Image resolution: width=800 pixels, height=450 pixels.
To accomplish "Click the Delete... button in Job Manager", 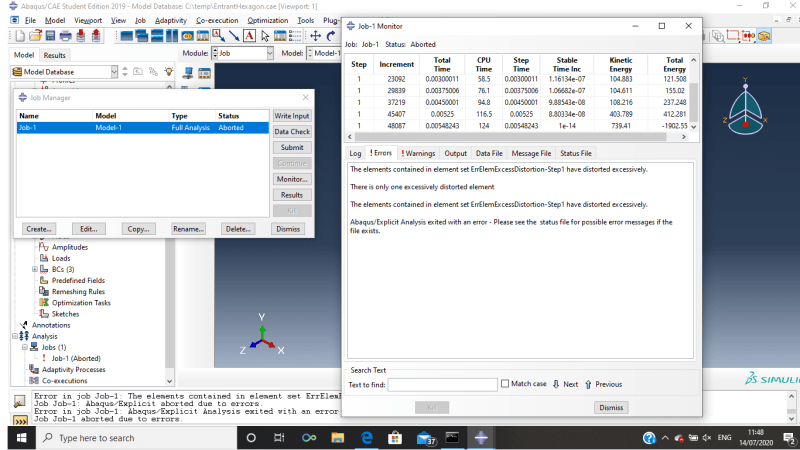I will [238, 229].
